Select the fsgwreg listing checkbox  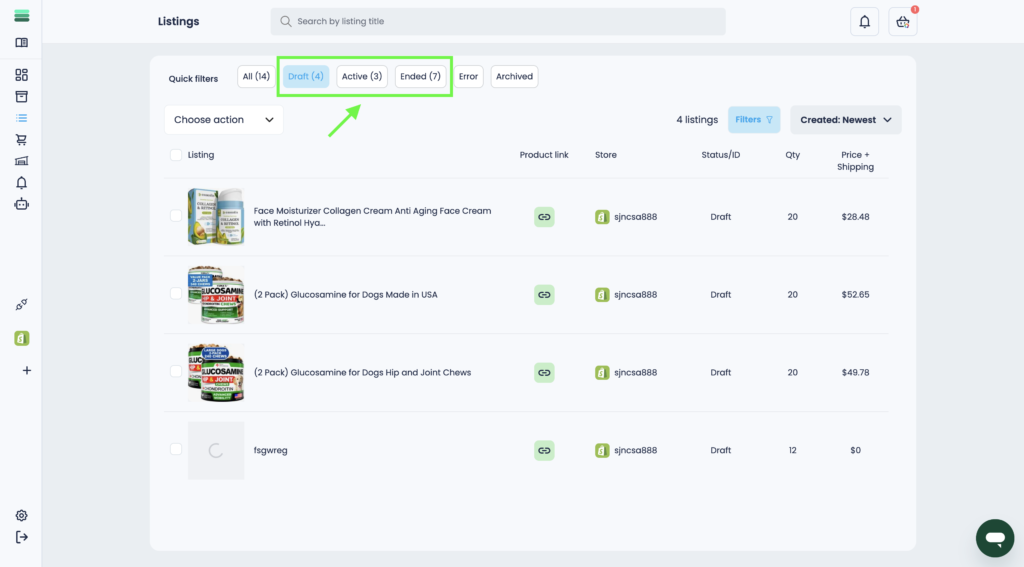coord(176,450)
